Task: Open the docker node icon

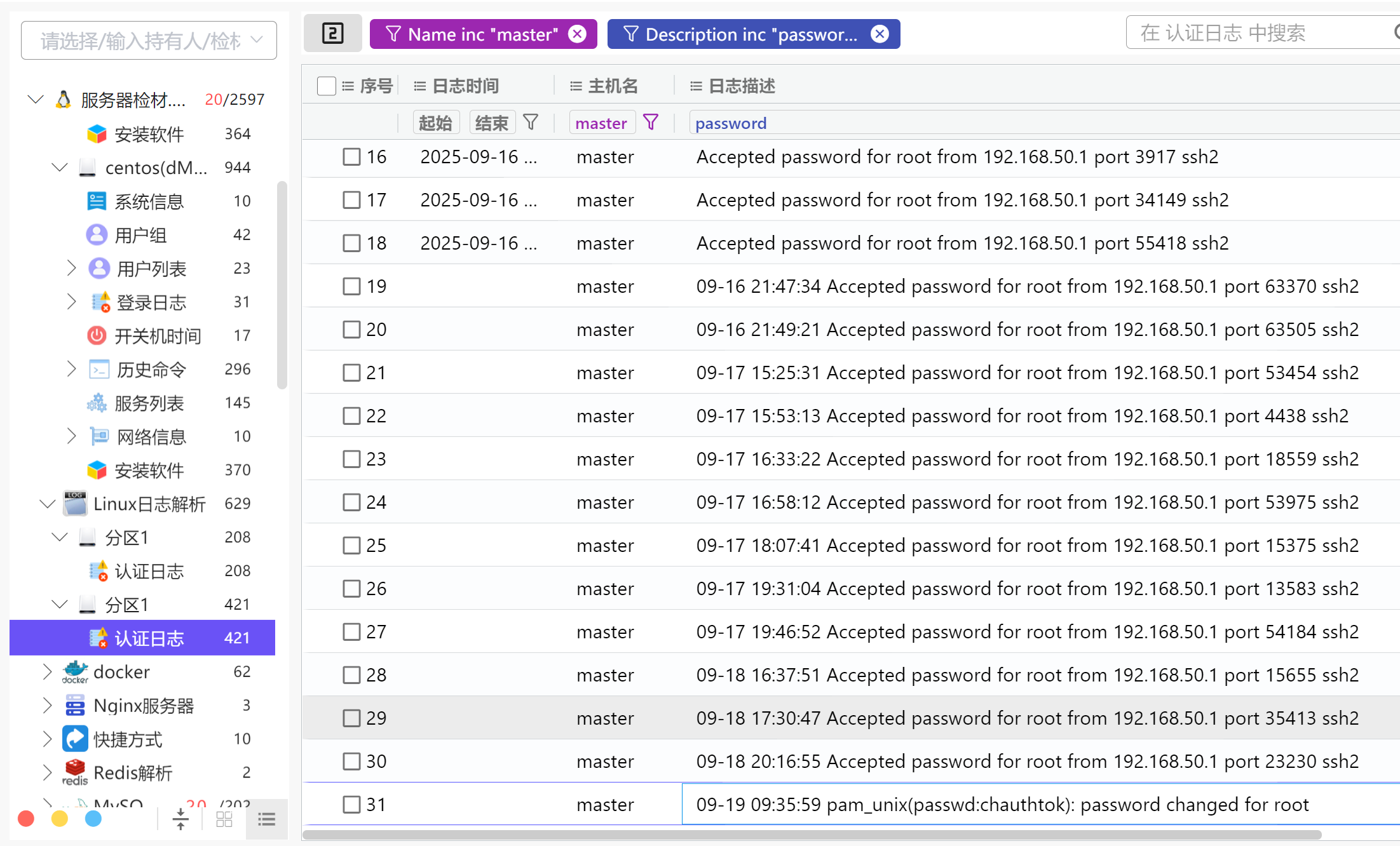Action: click(x=75, y=671)
